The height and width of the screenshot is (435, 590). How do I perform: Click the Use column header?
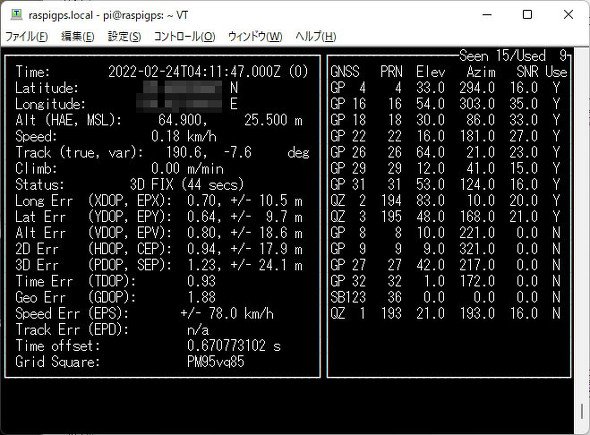tap(556, 71)
